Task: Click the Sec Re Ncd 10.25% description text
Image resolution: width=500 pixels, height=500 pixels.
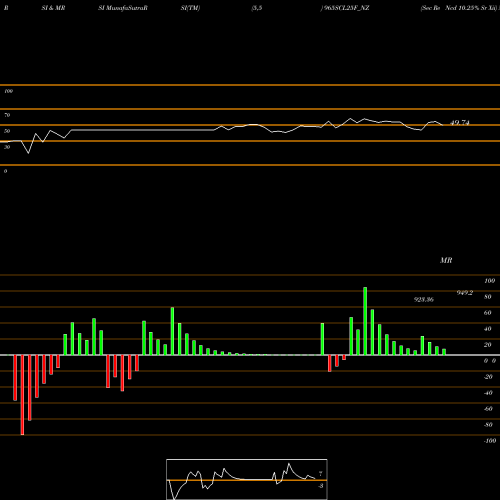Action: [459, 8]
